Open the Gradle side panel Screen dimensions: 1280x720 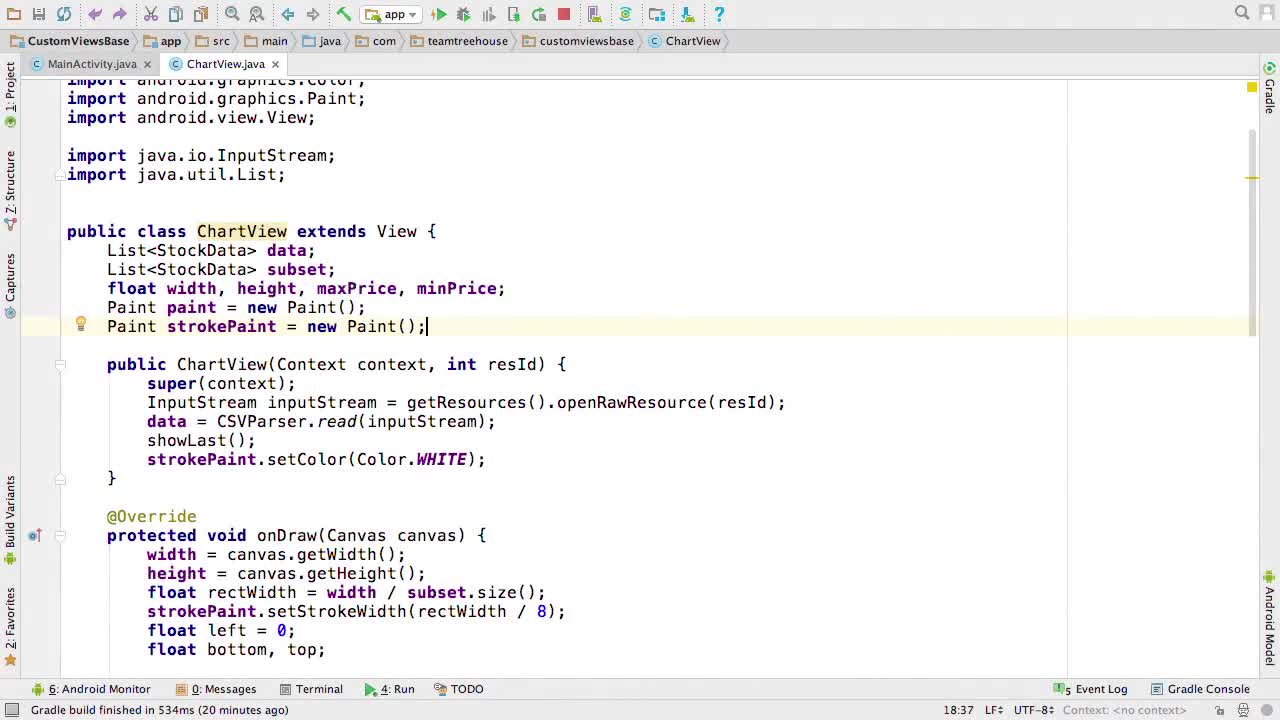[1269, 88]
